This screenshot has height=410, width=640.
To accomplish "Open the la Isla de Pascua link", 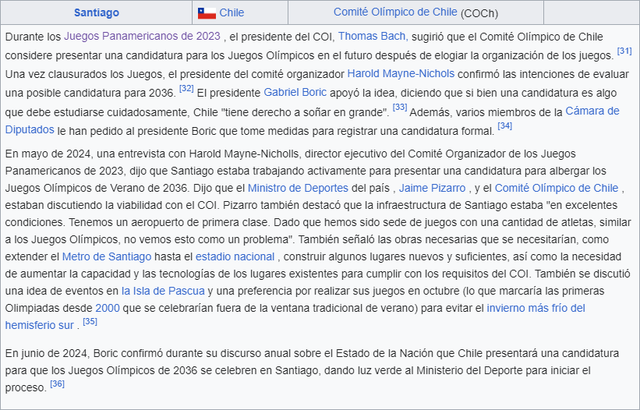I will pos(163,291).
